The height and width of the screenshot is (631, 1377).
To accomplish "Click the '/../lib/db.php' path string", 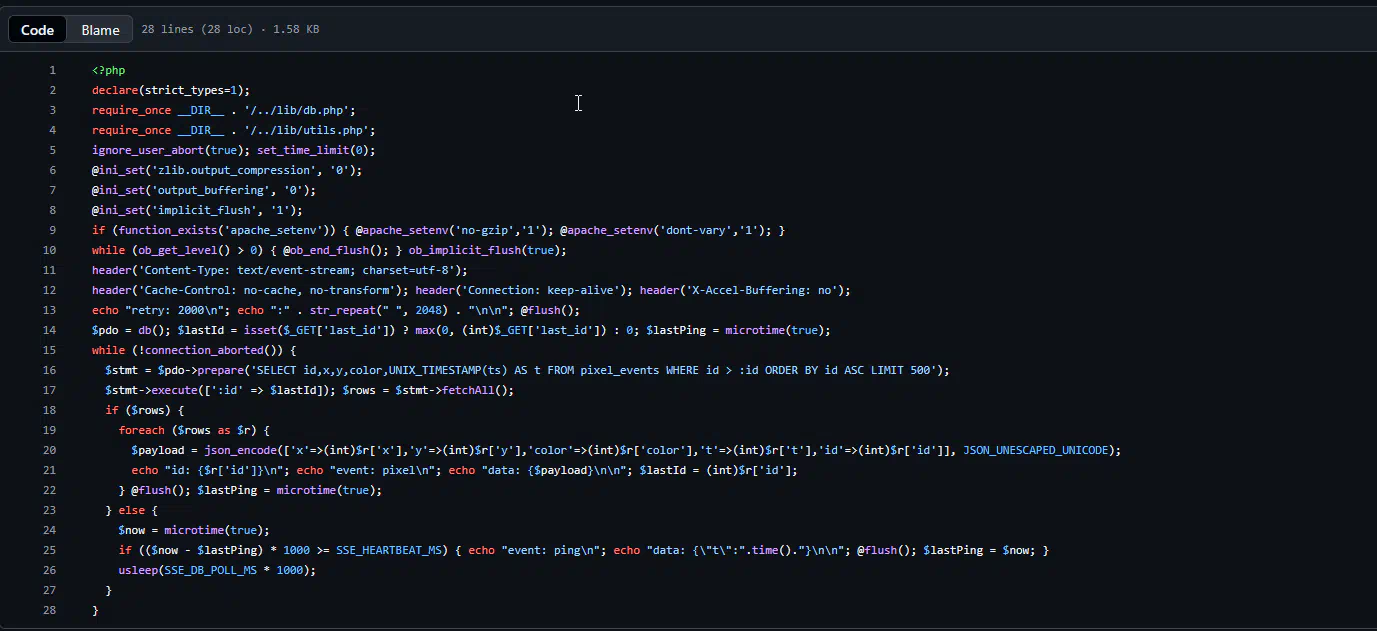I will click(299, 110).
